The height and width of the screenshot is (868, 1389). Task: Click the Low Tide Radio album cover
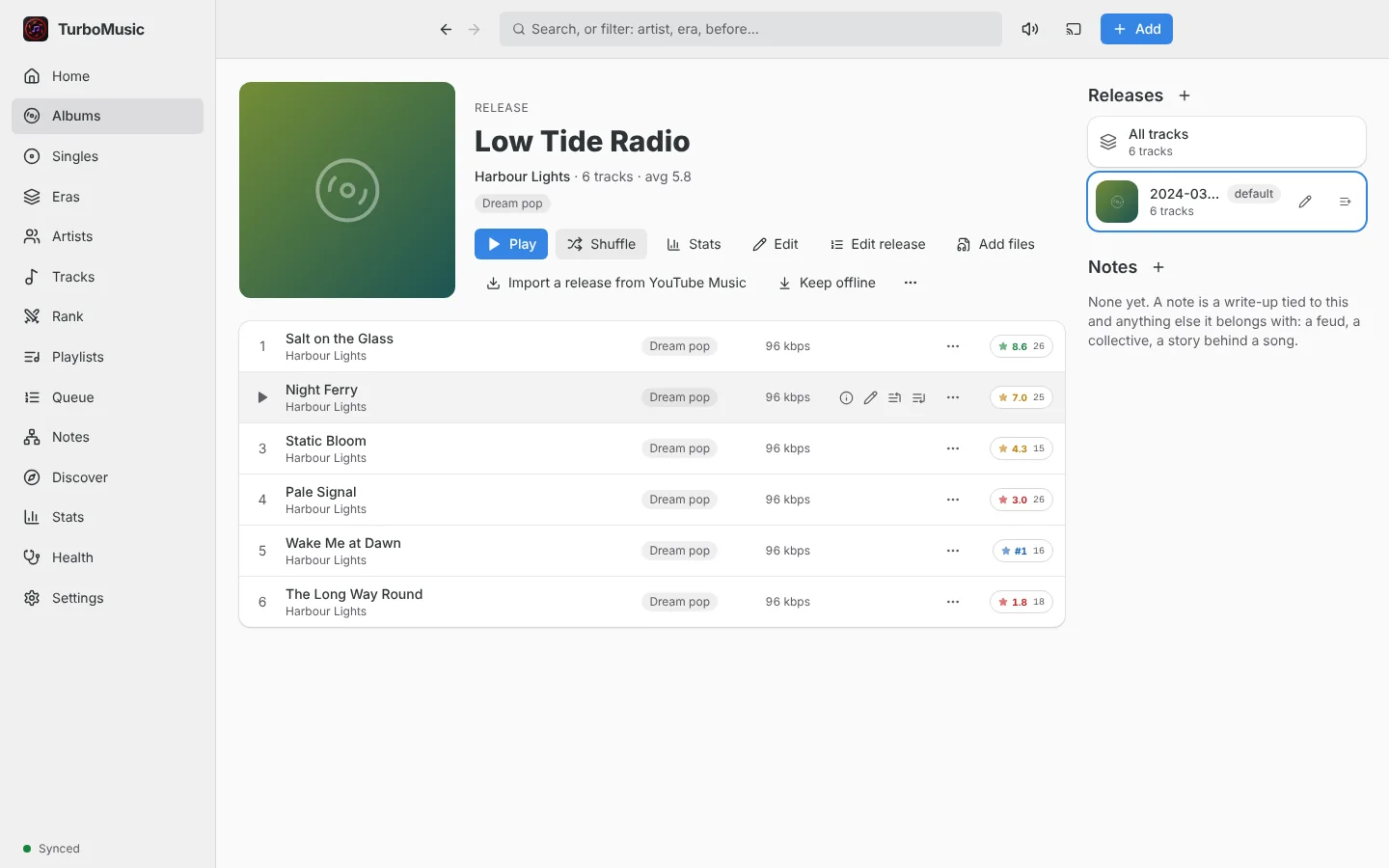point(347,190)
